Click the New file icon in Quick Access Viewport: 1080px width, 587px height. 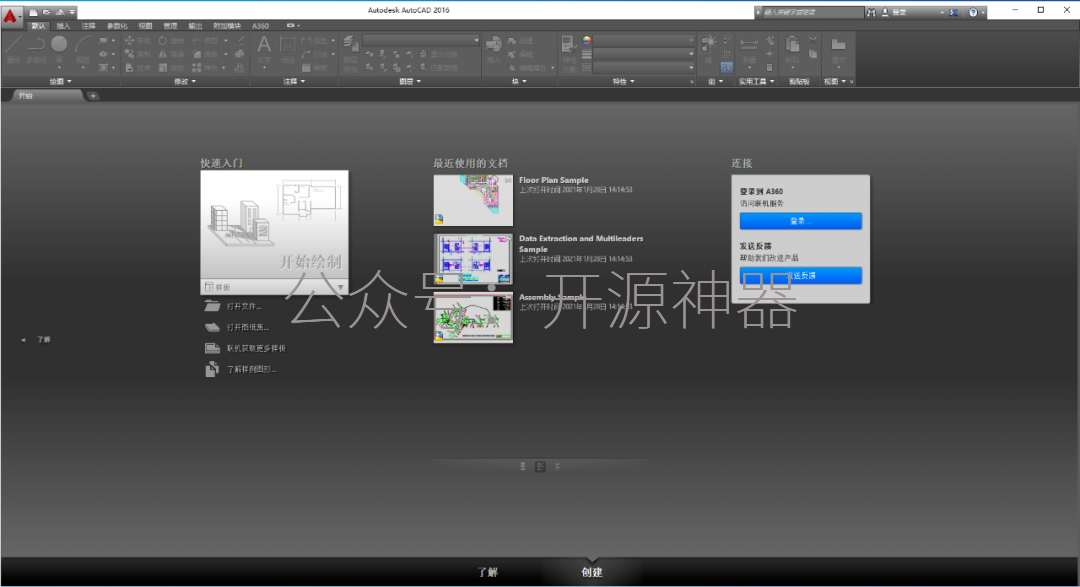click(33, 12)
